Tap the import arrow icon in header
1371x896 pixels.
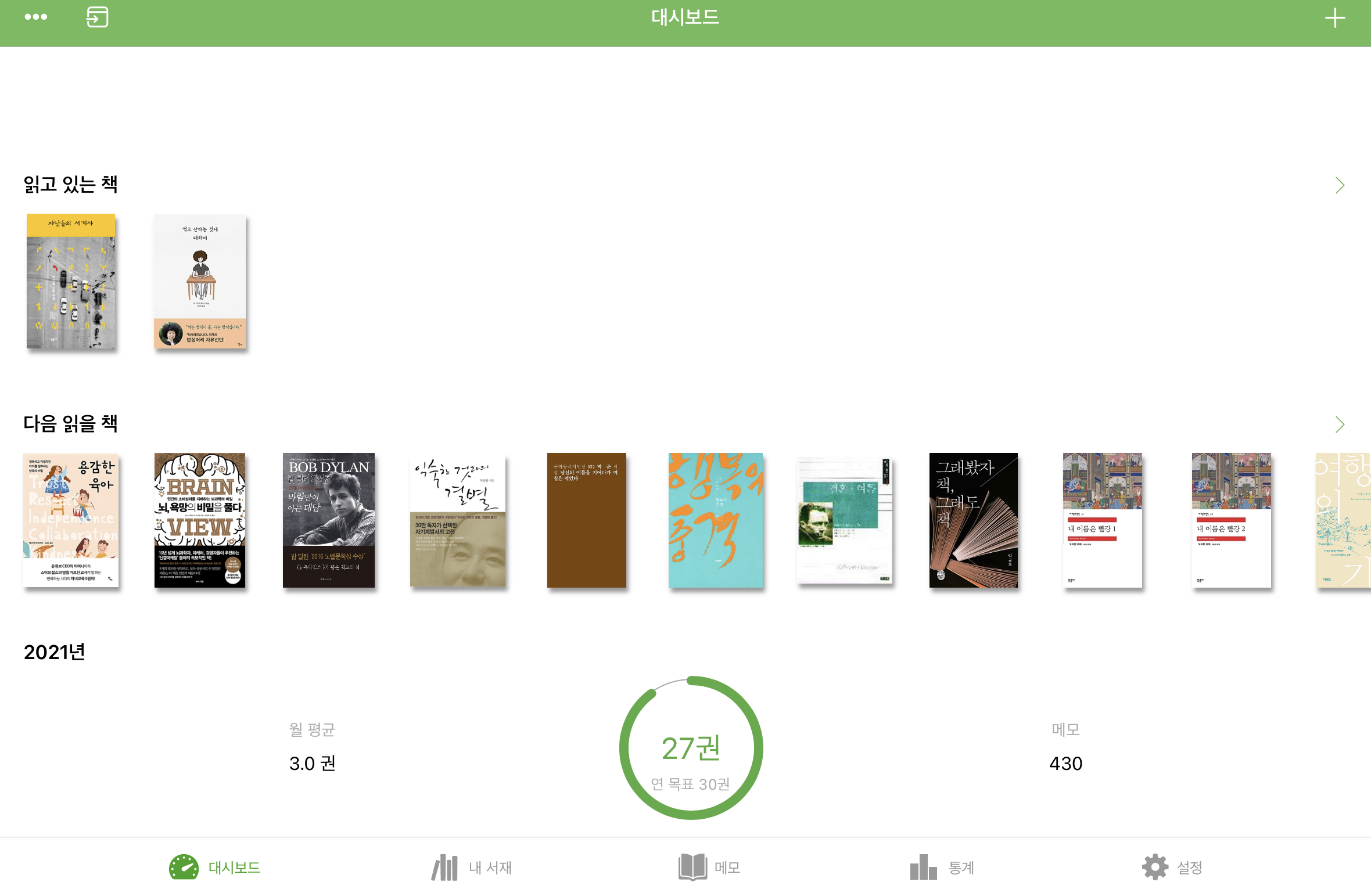tap(97, 17)
